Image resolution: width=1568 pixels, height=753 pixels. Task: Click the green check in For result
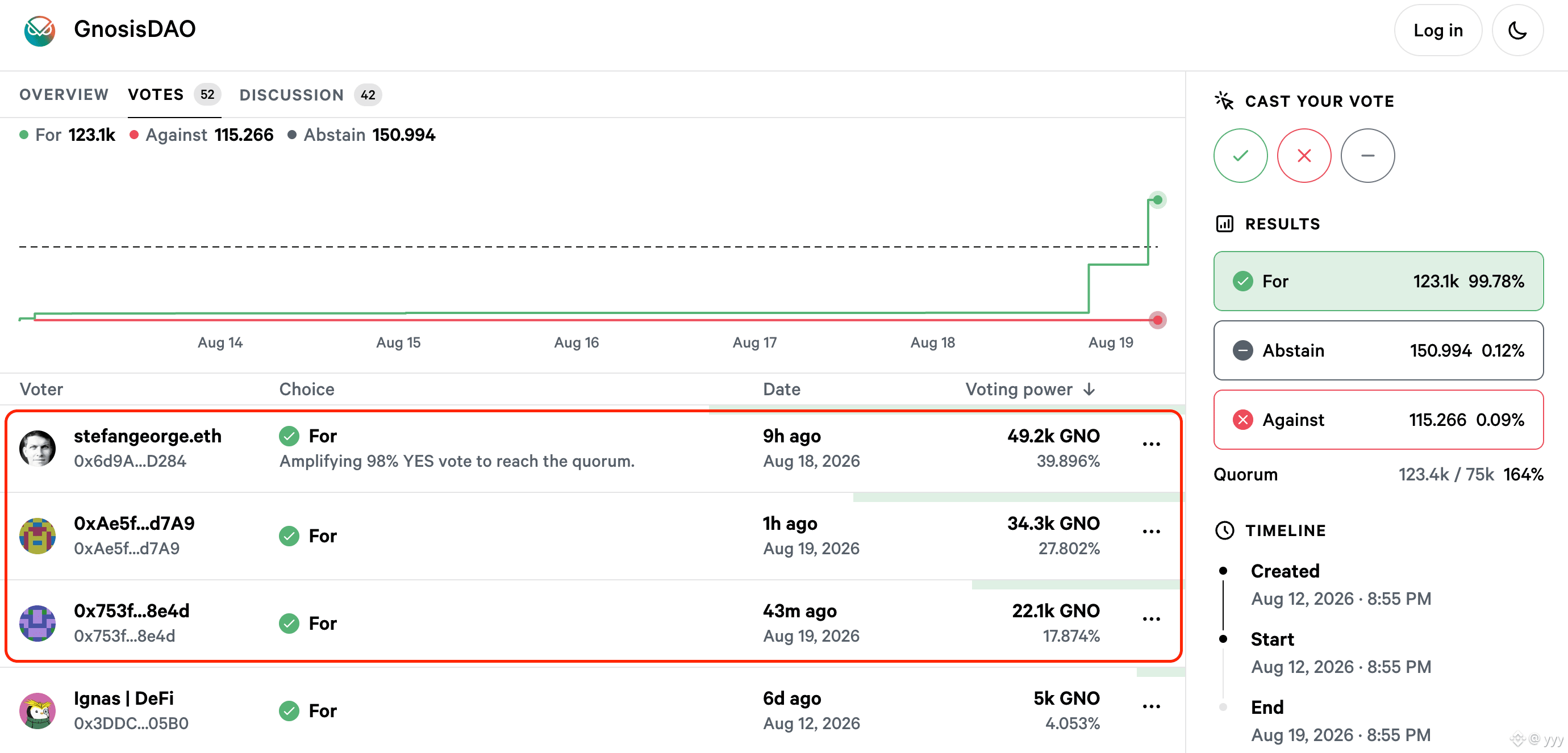tap(1243, 281)
